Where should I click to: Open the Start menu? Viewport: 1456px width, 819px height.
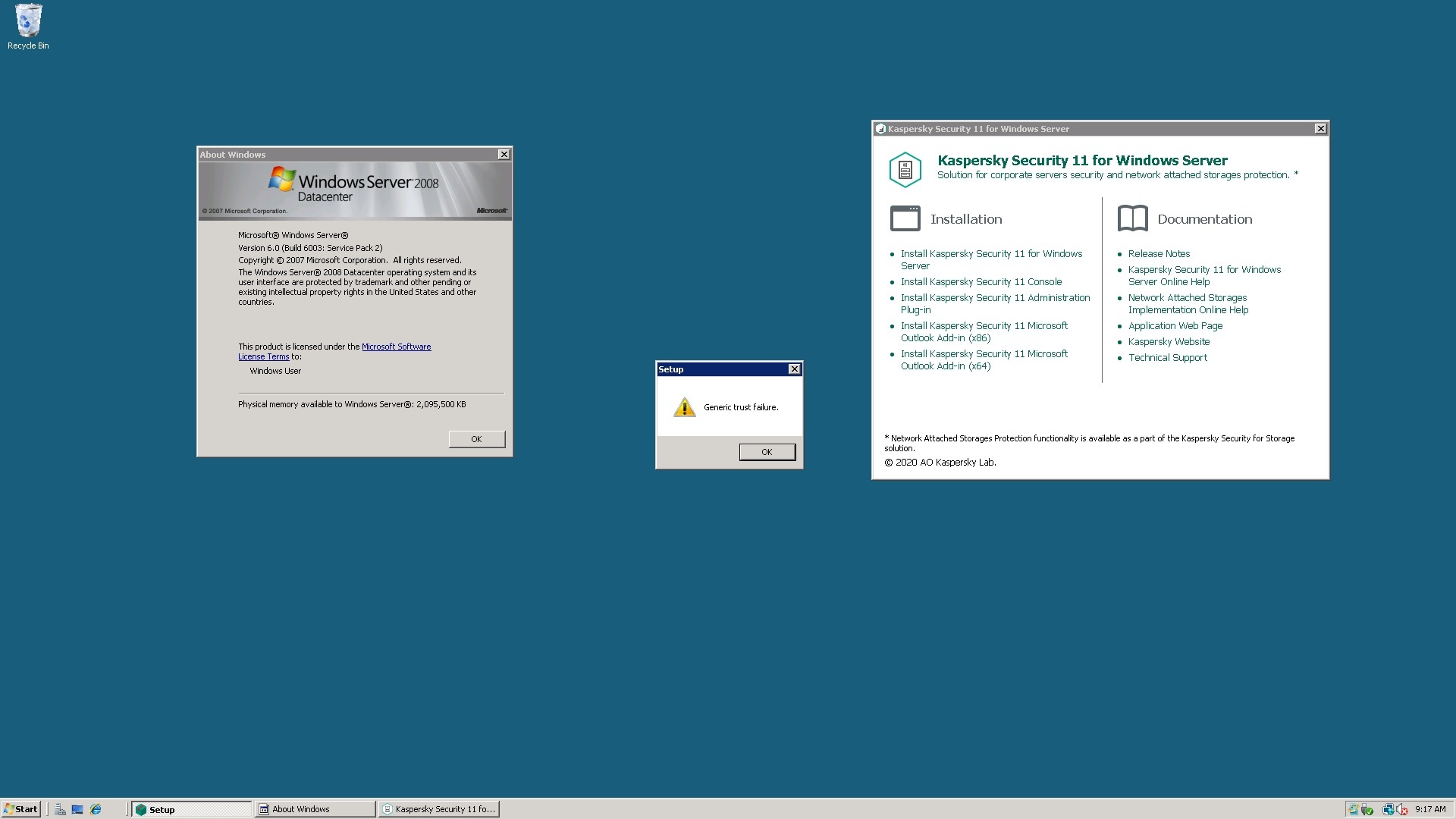[21, 809]
